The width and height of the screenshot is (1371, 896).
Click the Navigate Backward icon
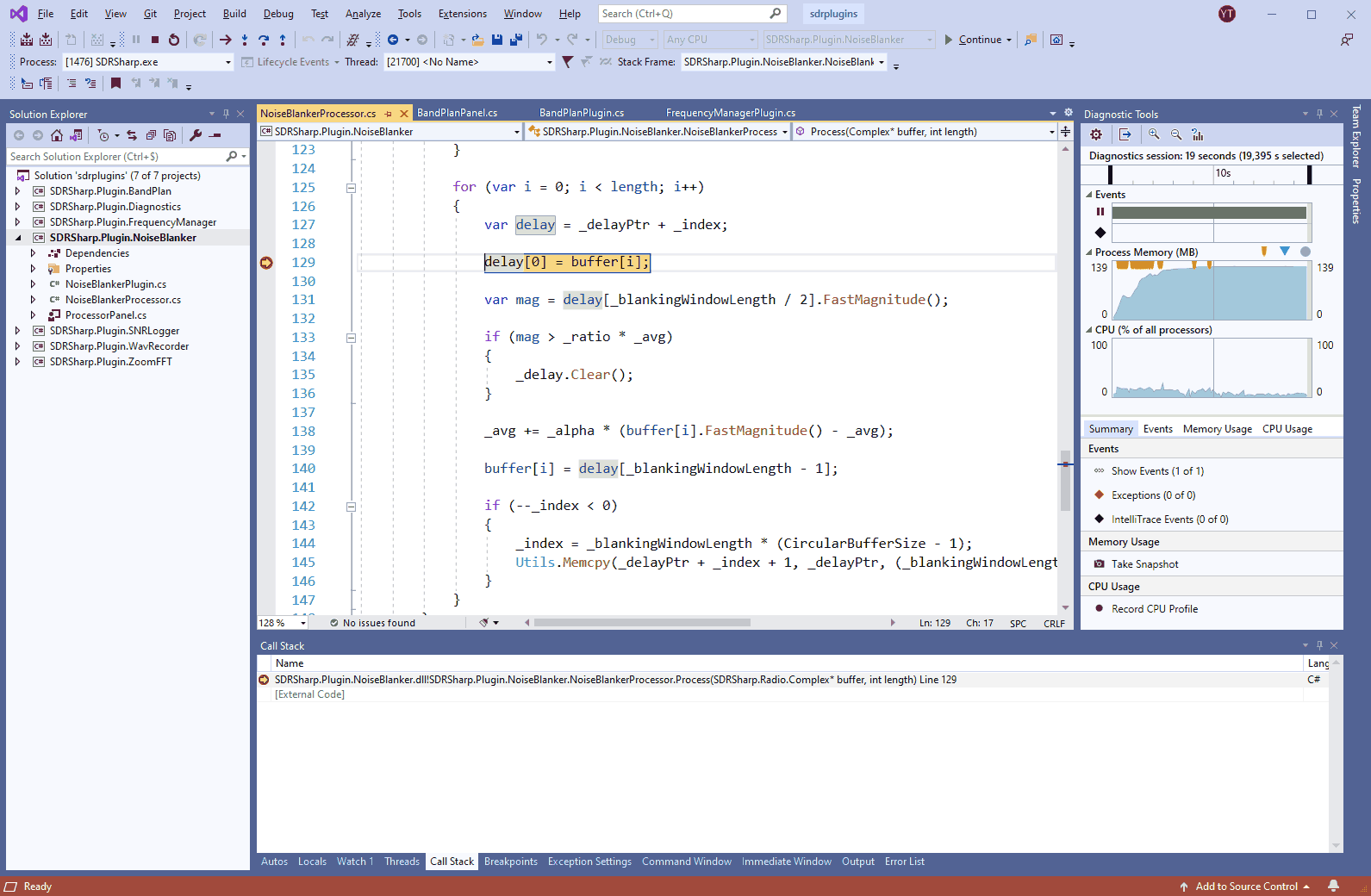point(393,40)
